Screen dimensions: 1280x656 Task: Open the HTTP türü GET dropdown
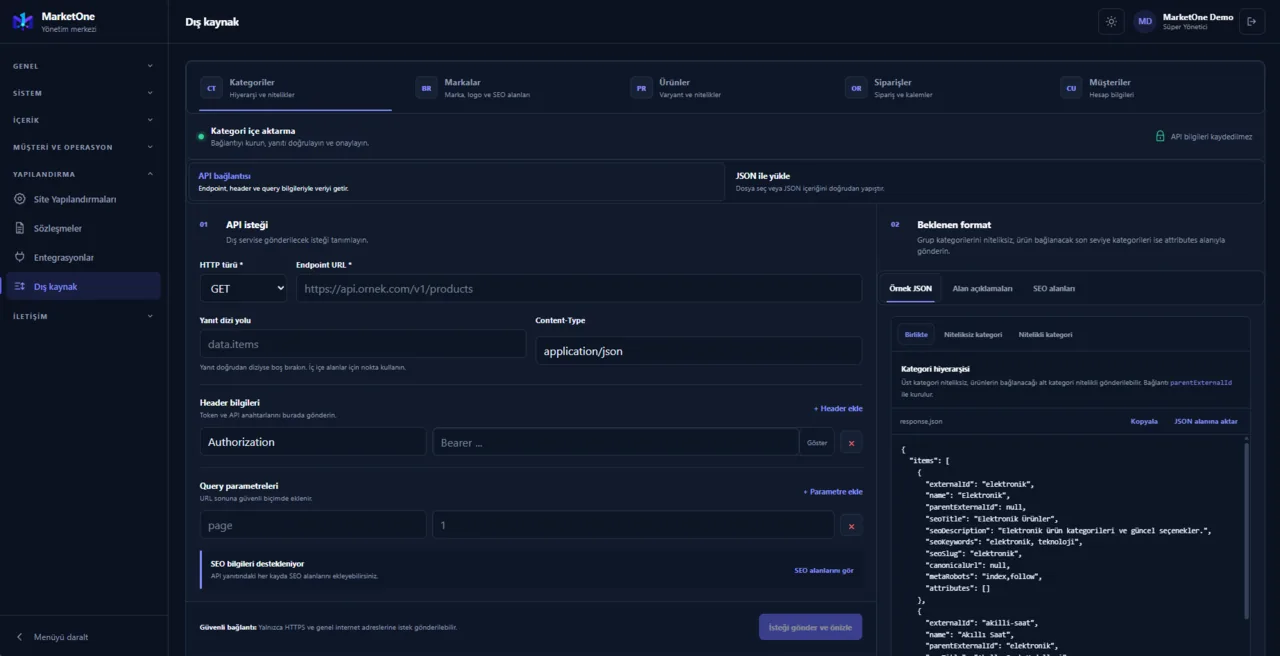[x=243, y=289]
